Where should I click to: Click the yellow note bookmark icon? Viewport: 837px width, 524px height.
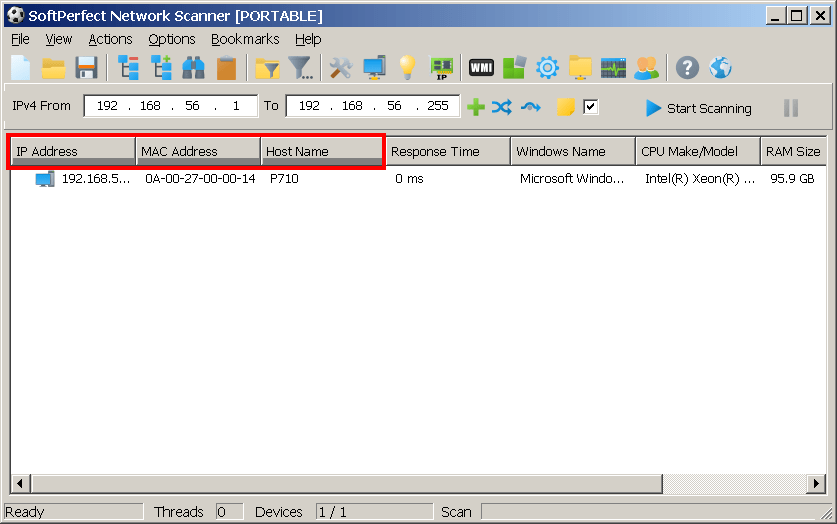click(x=565, y=107)
